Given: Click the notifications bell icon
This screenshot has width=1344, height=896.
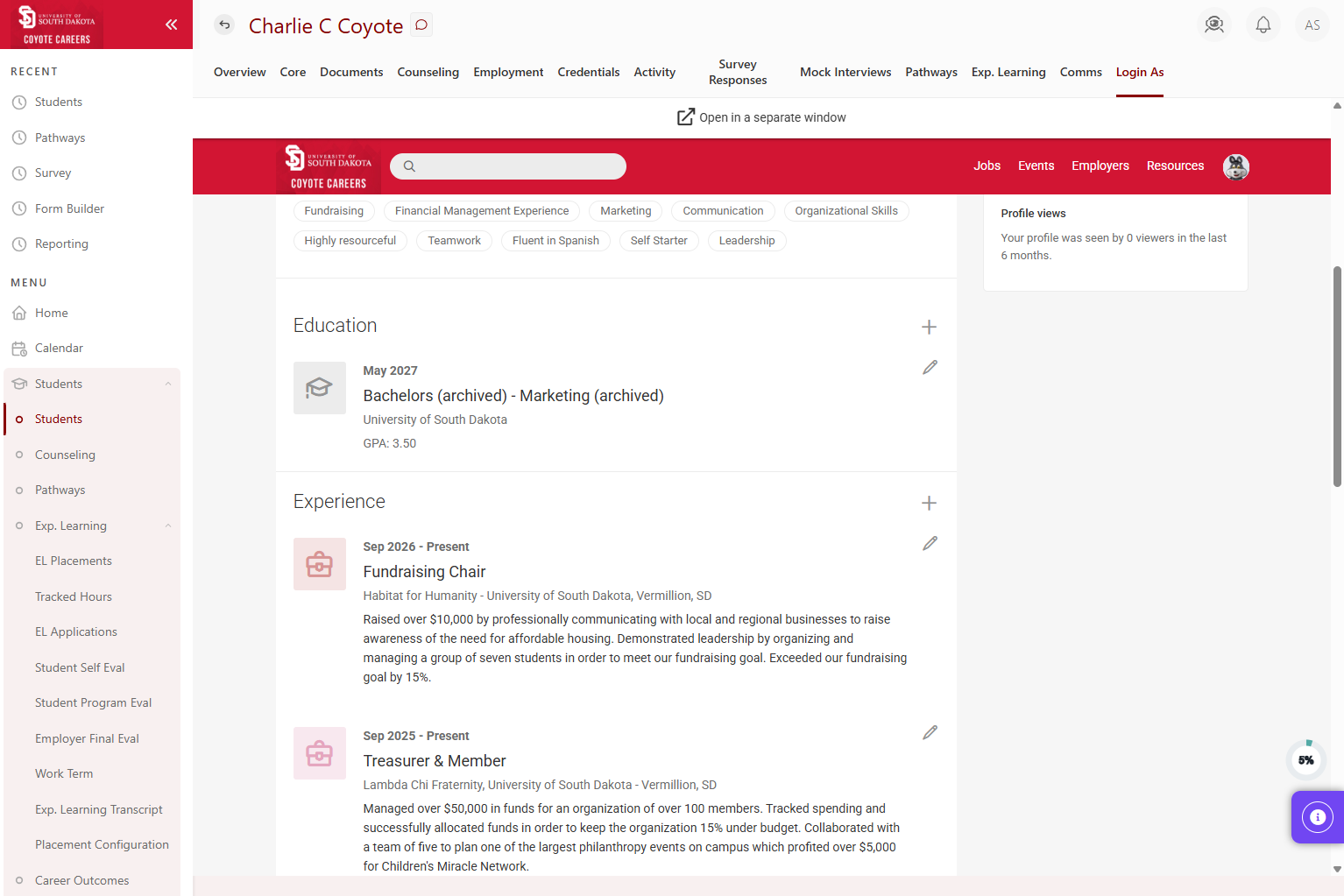Looking at the screenshot, I should coord(1263,25).
